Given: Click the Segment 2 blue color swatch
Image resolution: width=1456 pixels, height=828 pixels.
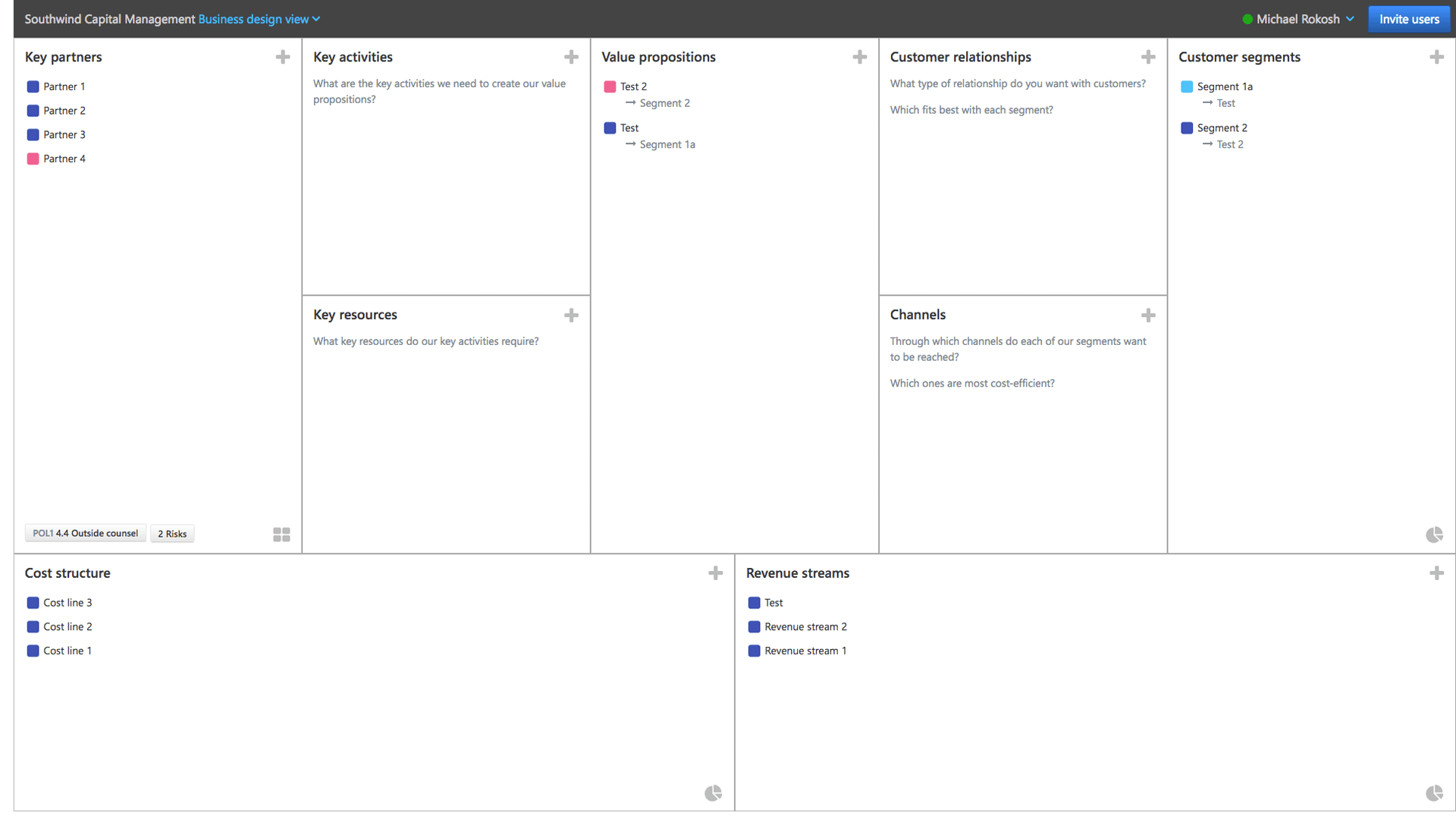Looking at the screenshot, I should [x=1187, y=128].
